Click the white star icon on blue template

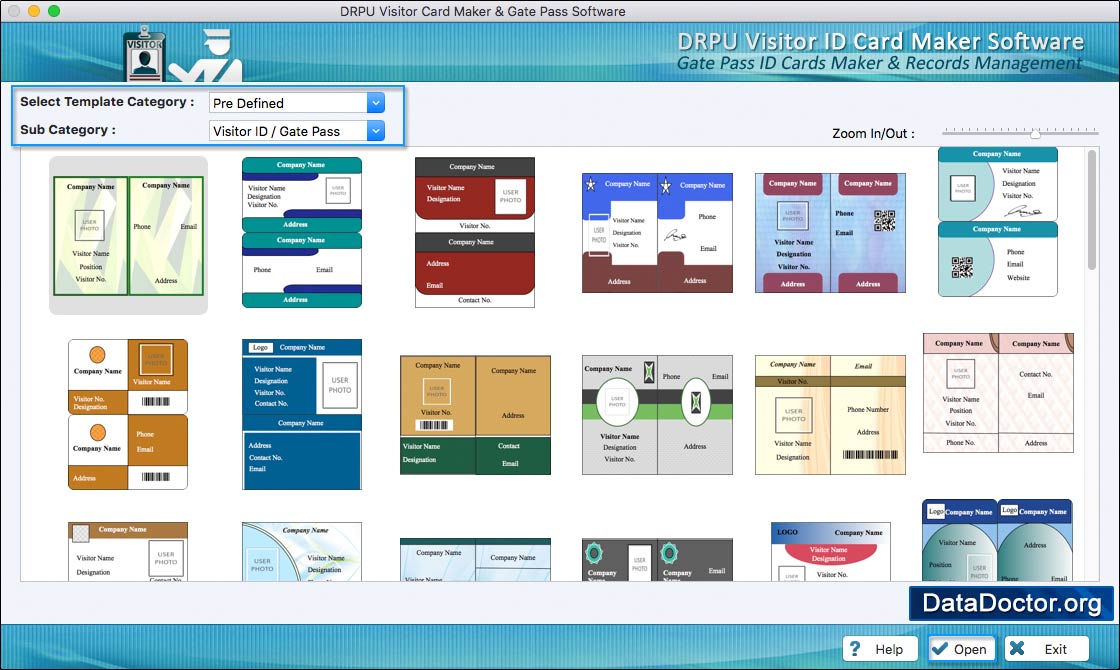click(x=591, y=185)
